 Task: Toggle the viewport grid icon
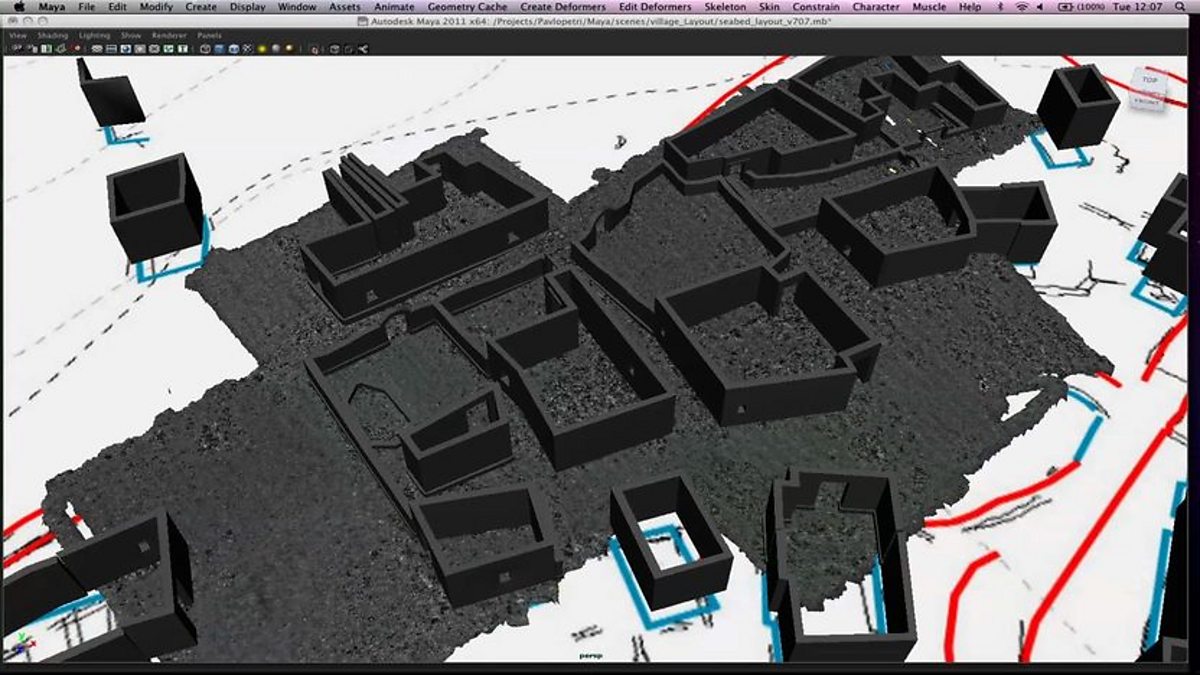click(x=97, y=48)
